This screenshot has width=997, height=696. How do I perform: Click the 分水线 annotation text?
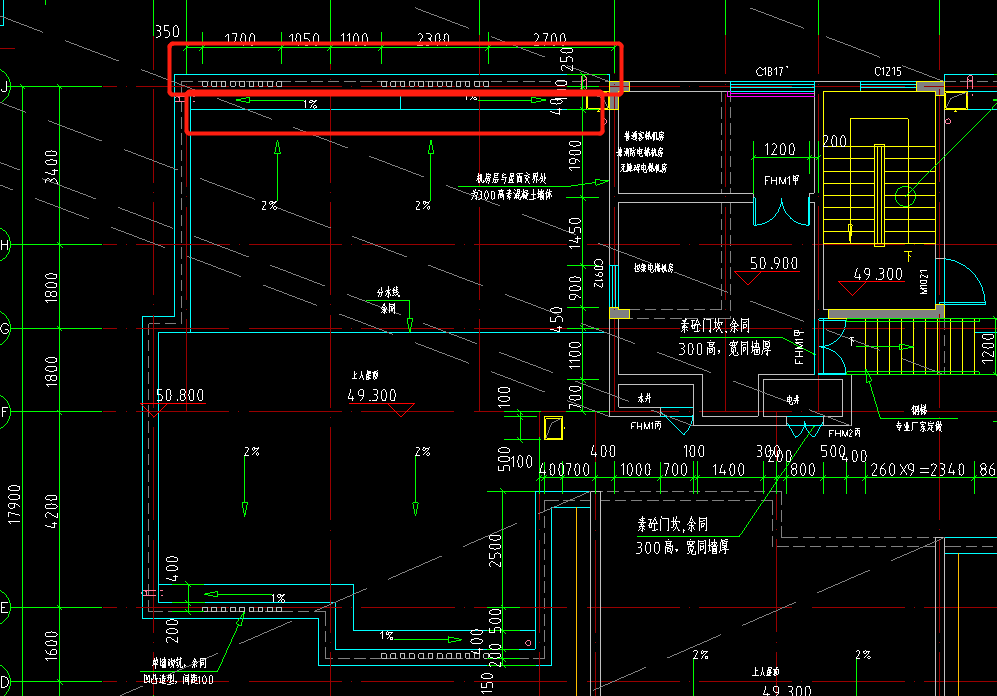tap(388, 292)
